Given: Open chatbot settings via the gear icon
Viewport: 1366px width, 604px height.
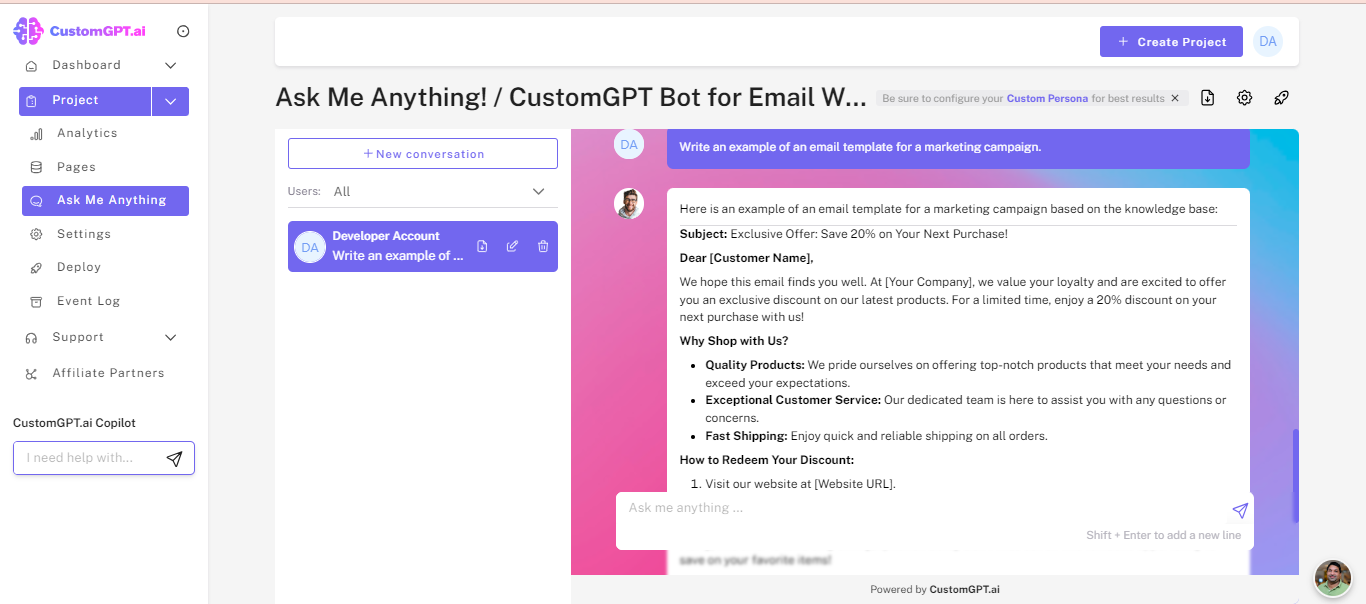Looking at the screenshot, I should pos(1244,97).
